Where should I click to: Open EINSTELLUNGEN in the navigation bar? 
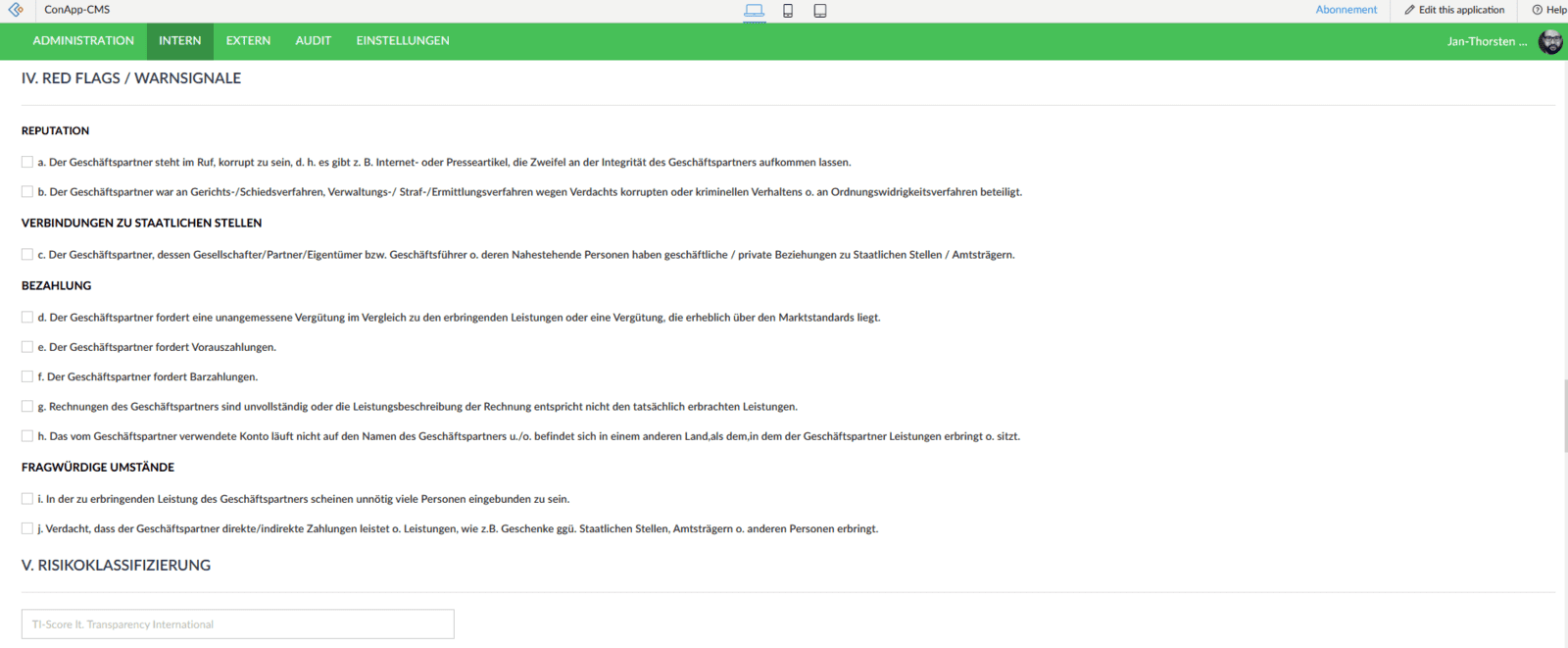tap(403, 41)
